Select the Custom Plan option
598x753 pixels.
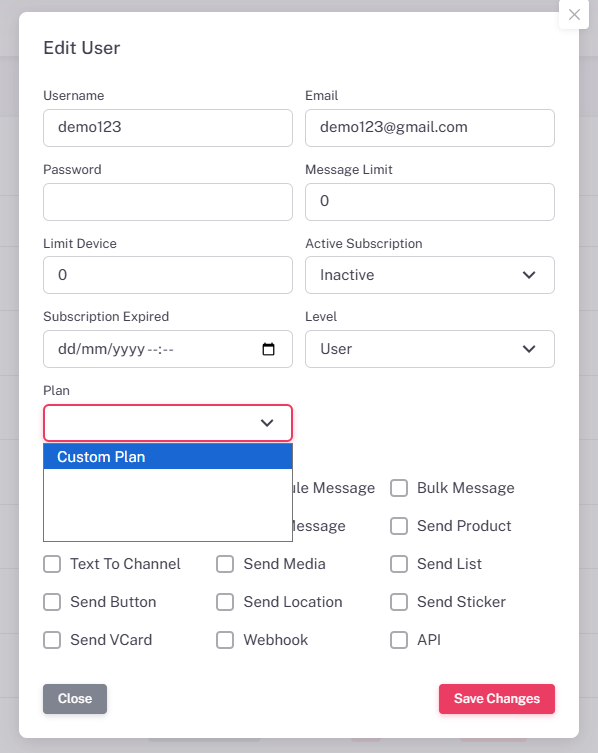(x=168, y=457)
